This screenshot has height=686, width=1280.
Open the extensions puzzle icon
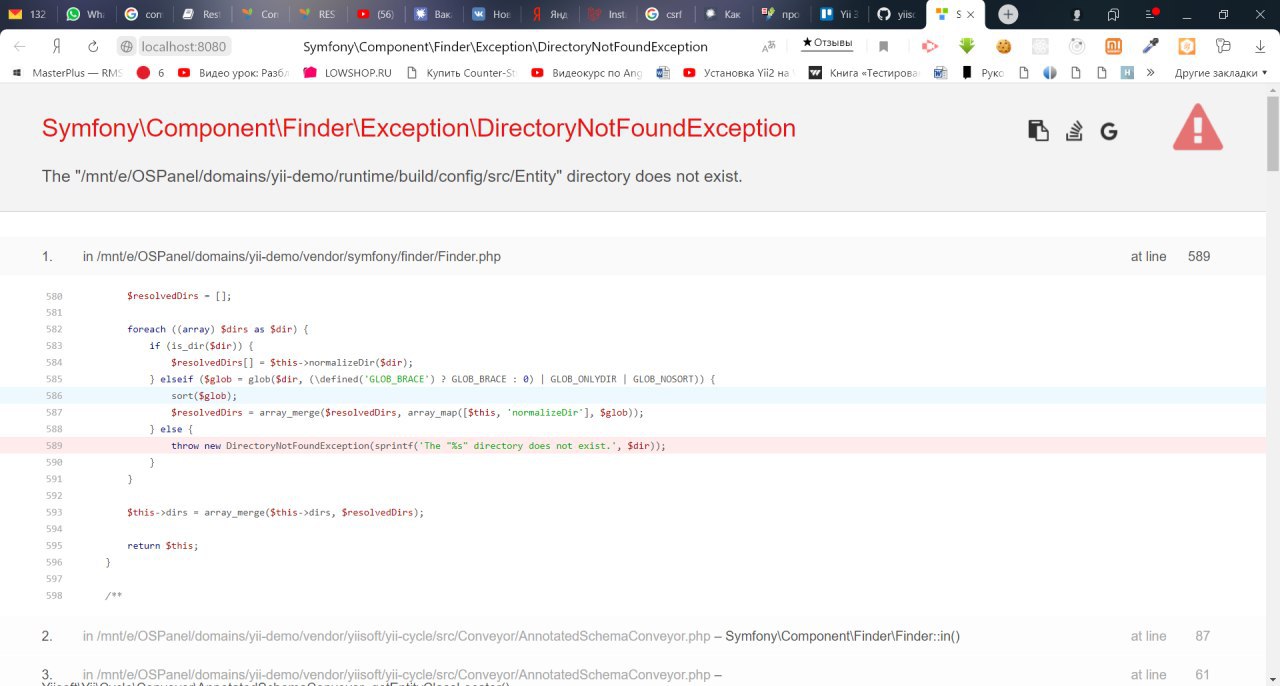1224,46
